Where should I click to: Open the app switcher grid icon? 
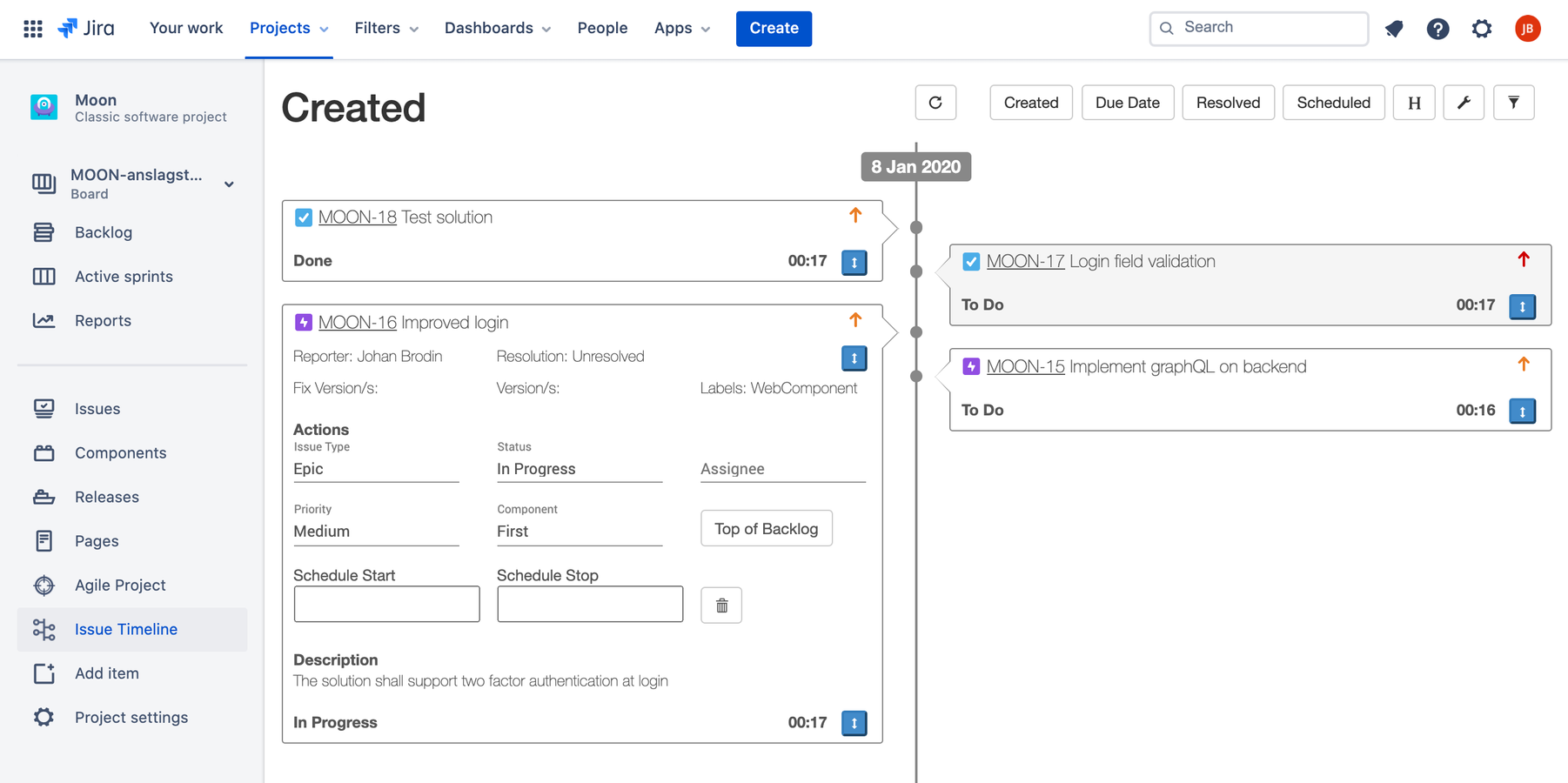click(33, 29)
